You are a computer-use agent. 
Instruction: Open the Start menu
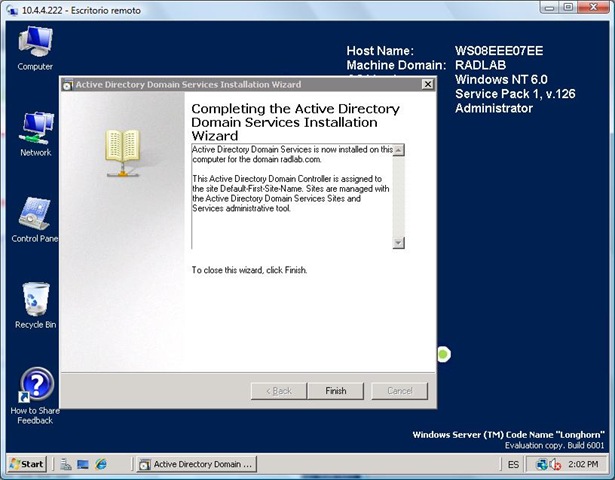[x=27, y=464]
